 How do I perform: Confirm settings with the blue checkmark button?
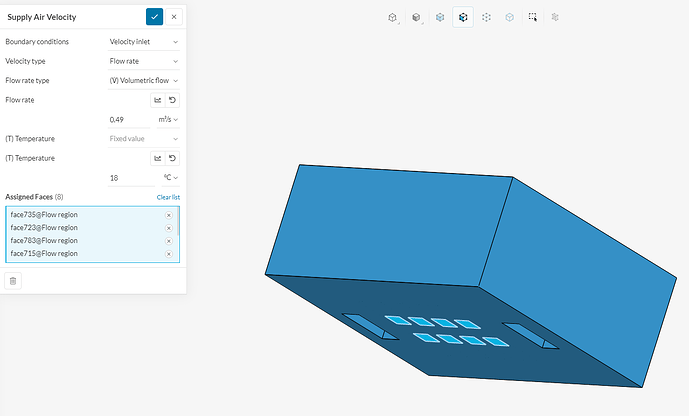click(x=154, y=17)
